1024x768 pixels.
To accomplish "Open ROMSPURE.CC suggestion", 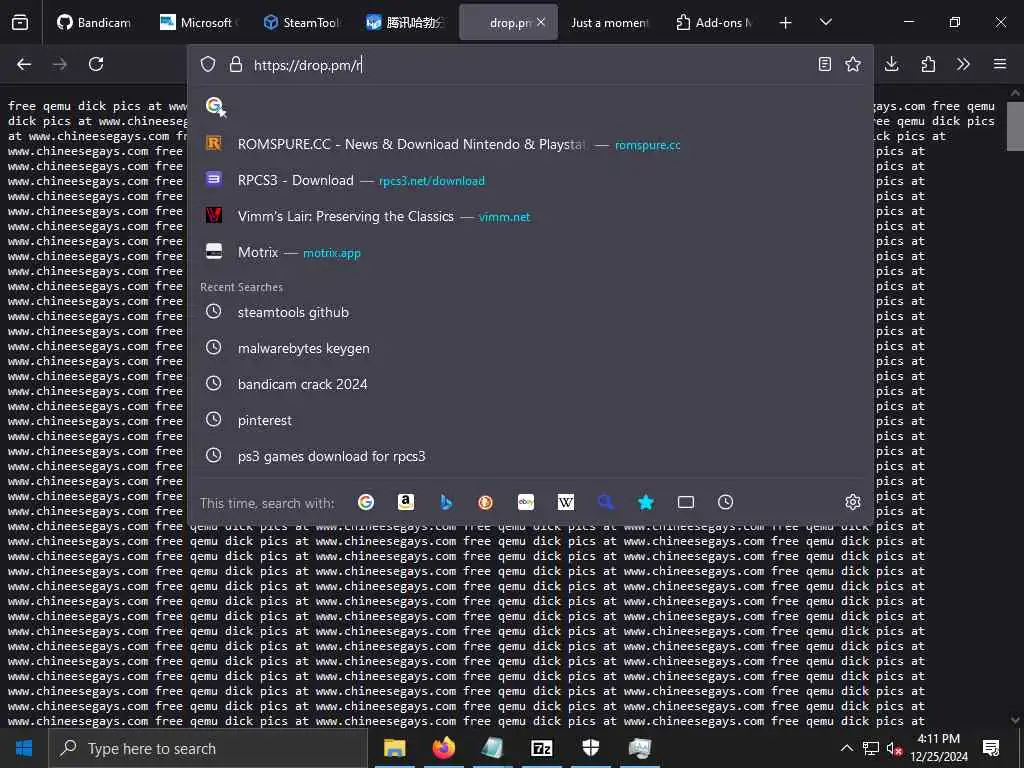I will 530,144.
